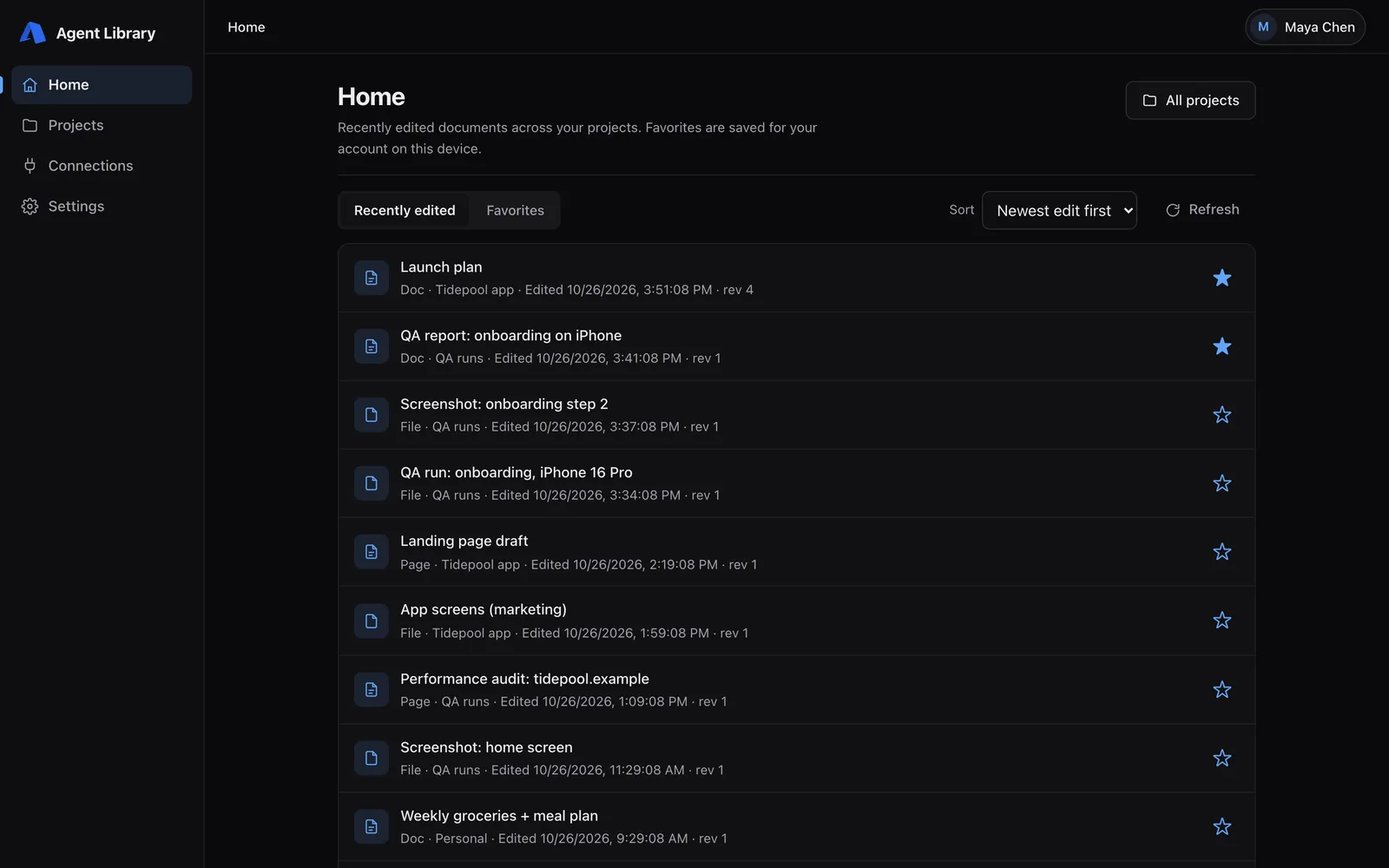
Task: Click the Home breadcrumb in top bar
Action: [247, 27]
